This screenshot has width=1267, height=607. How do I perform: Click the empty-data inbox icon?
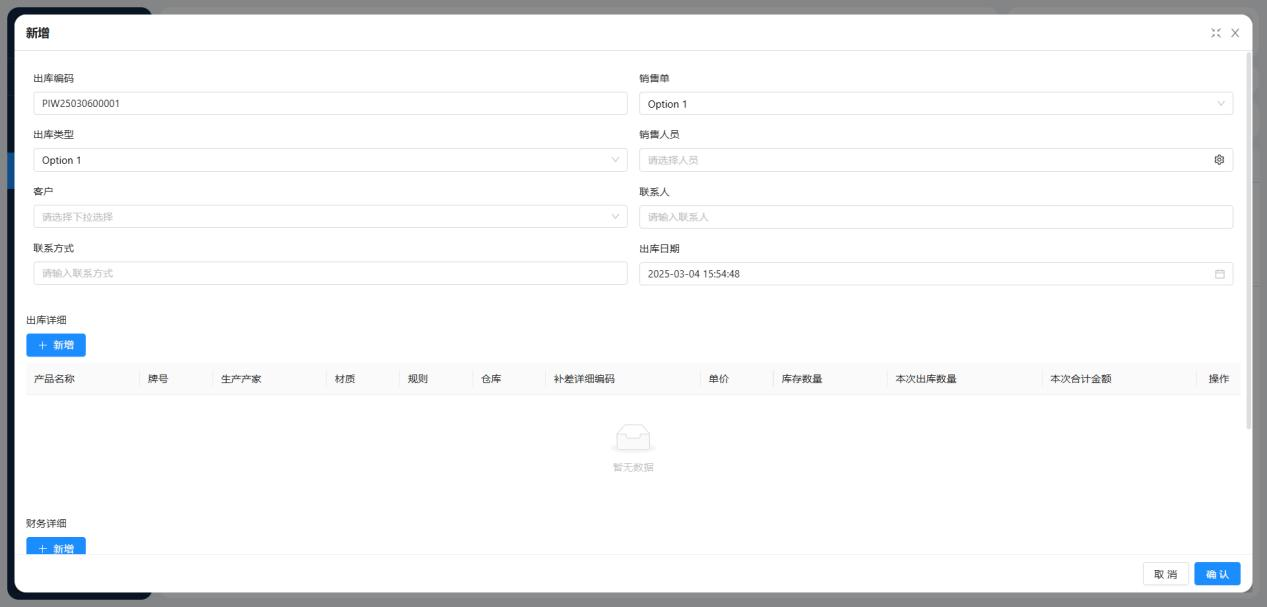633,438
